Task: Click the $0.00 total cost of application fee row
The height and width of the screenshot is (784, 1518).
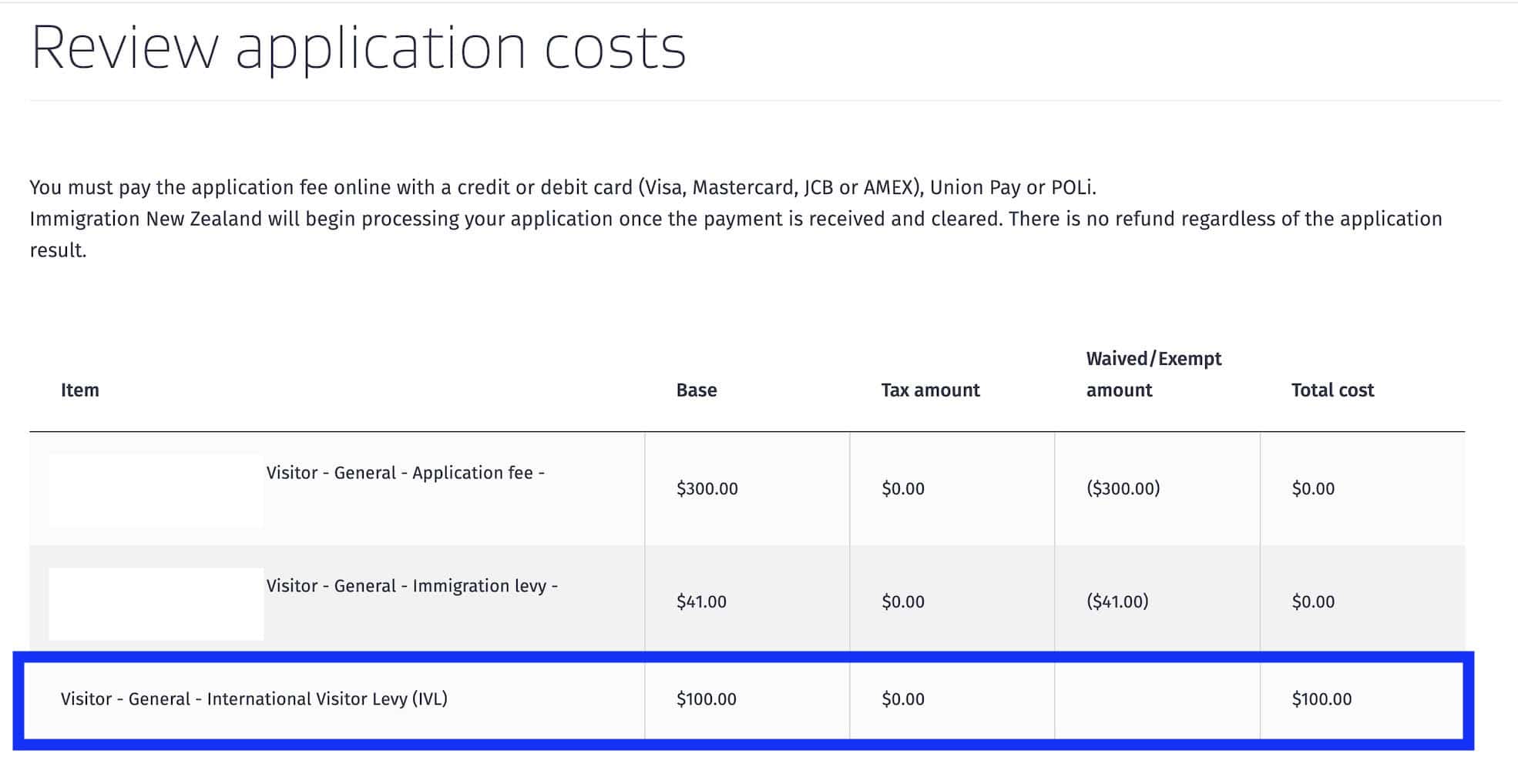Action: [x=1312, y=488]
